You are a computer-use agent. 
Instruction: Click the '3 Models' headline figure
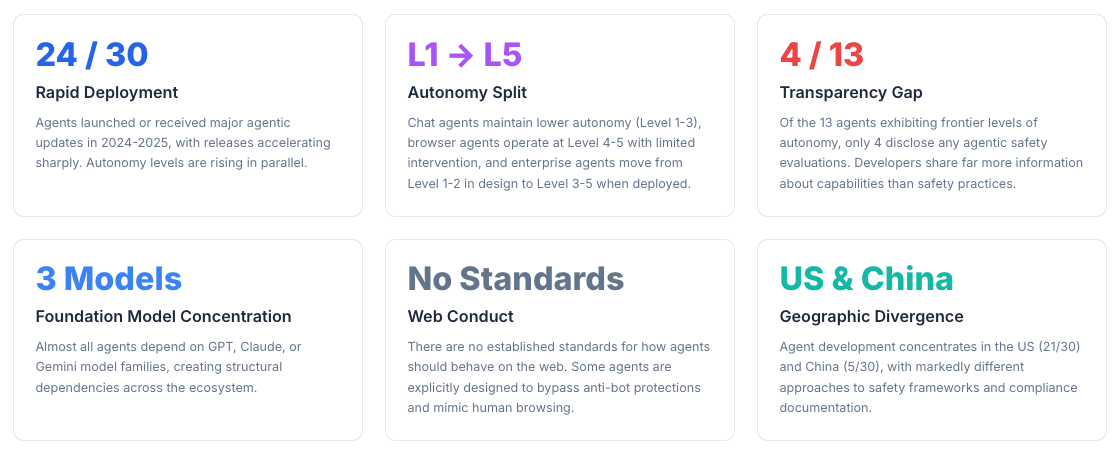click(x=109, y=278)
